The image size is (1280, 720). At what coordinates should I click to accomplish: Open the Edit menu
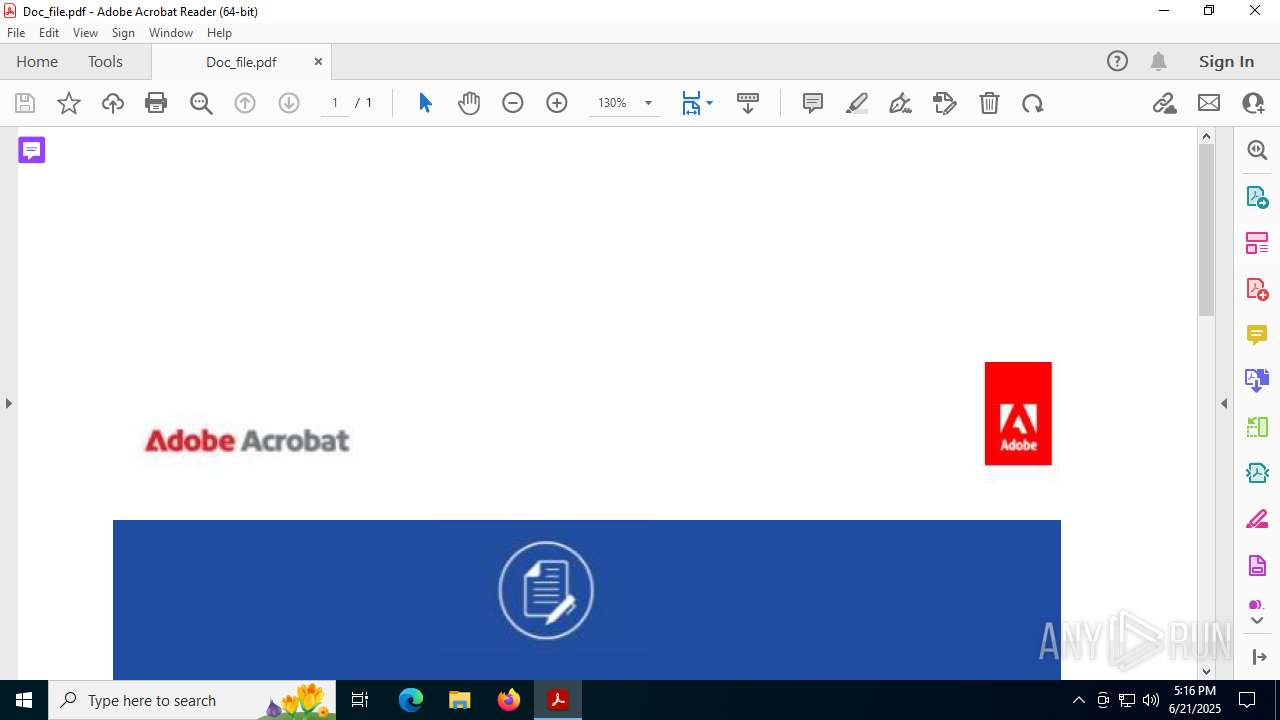49,33
